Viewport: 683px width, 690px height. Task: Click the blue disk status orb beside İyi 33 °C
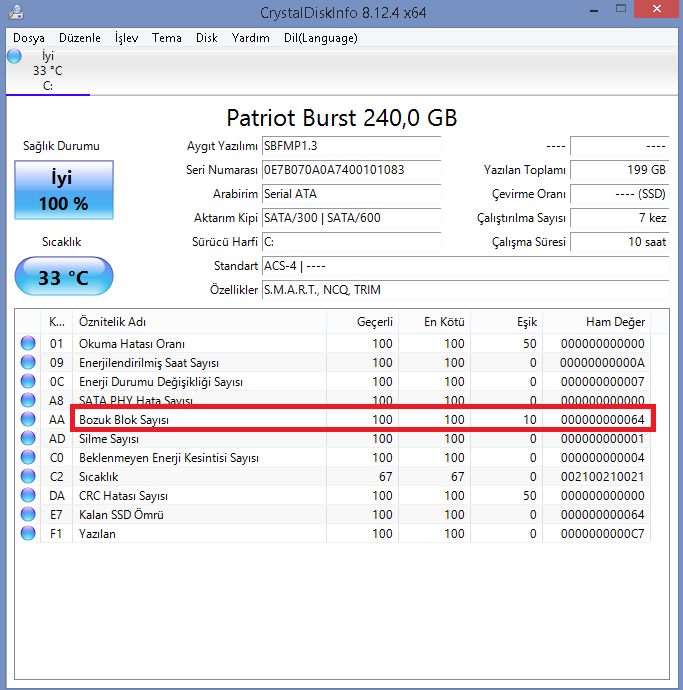[14, 56]
